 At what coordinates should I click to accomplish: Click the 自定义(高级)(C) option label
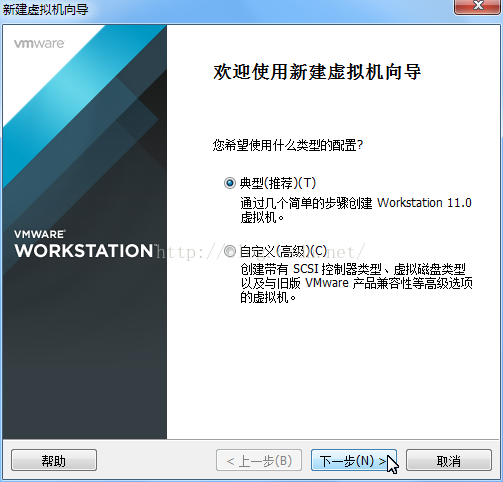coord(284,251)
